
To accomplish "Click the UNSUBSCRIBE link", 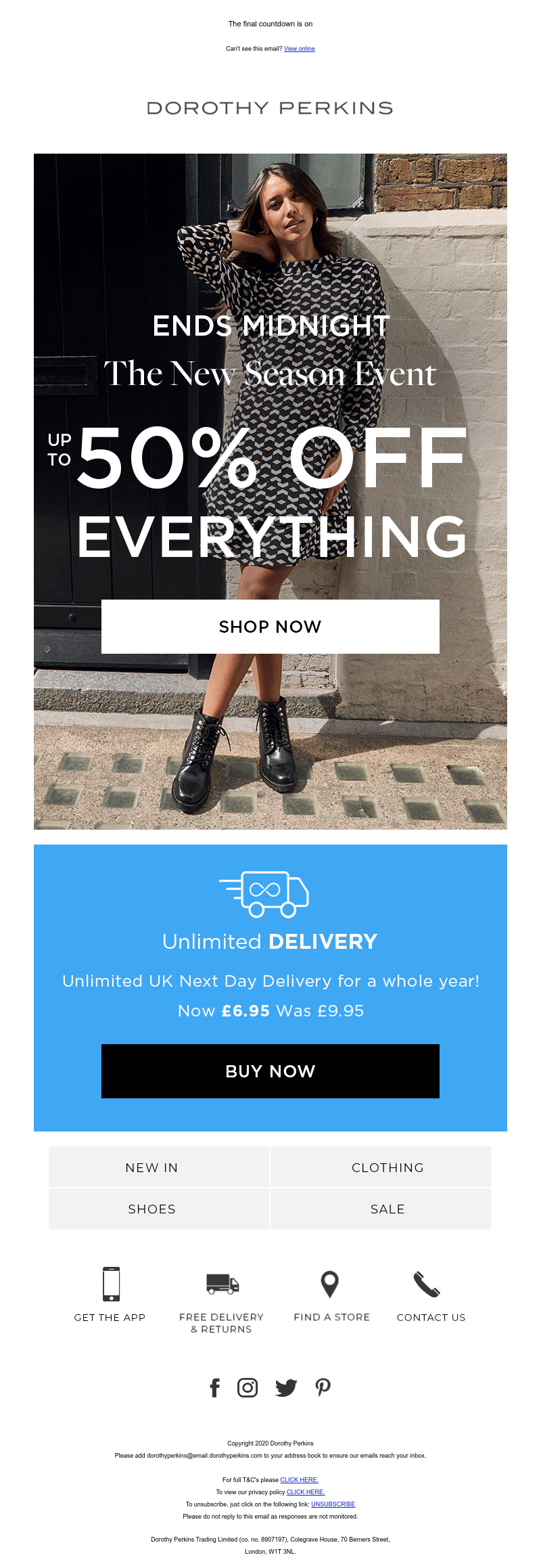I will tap(333, 1504).
